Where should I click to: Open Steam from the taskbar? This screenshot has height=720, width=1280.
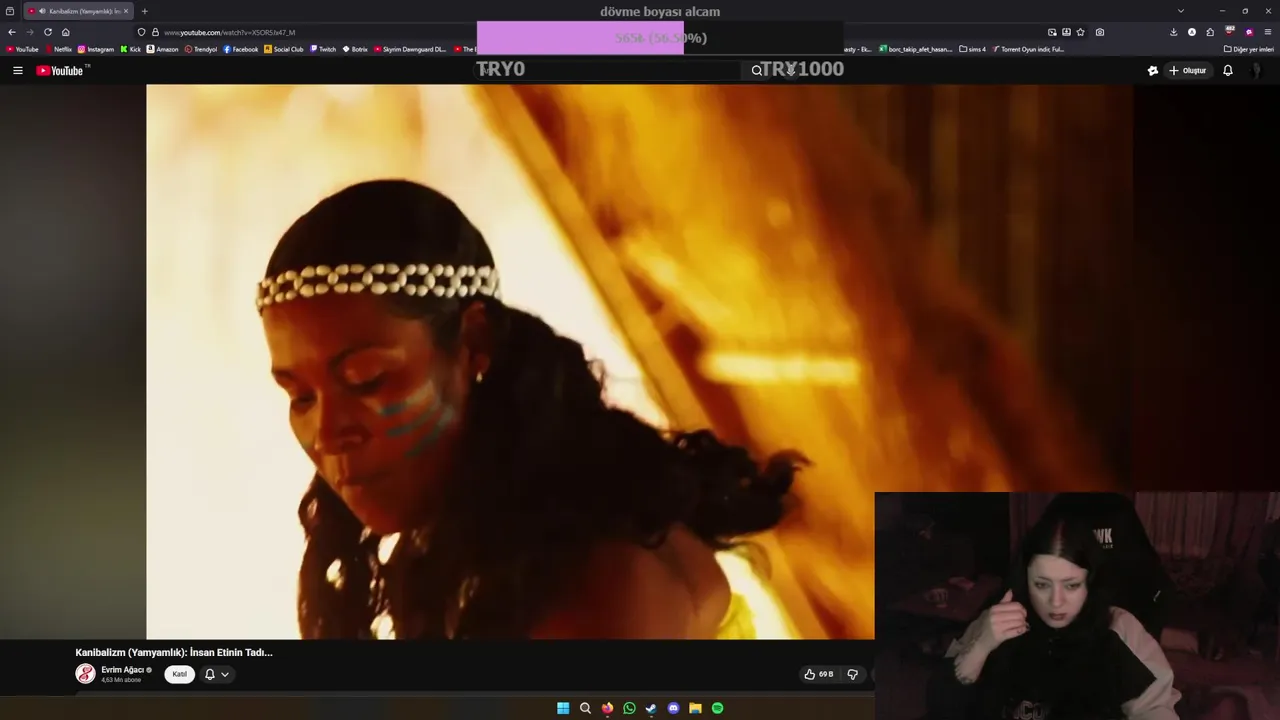[651, 708]
